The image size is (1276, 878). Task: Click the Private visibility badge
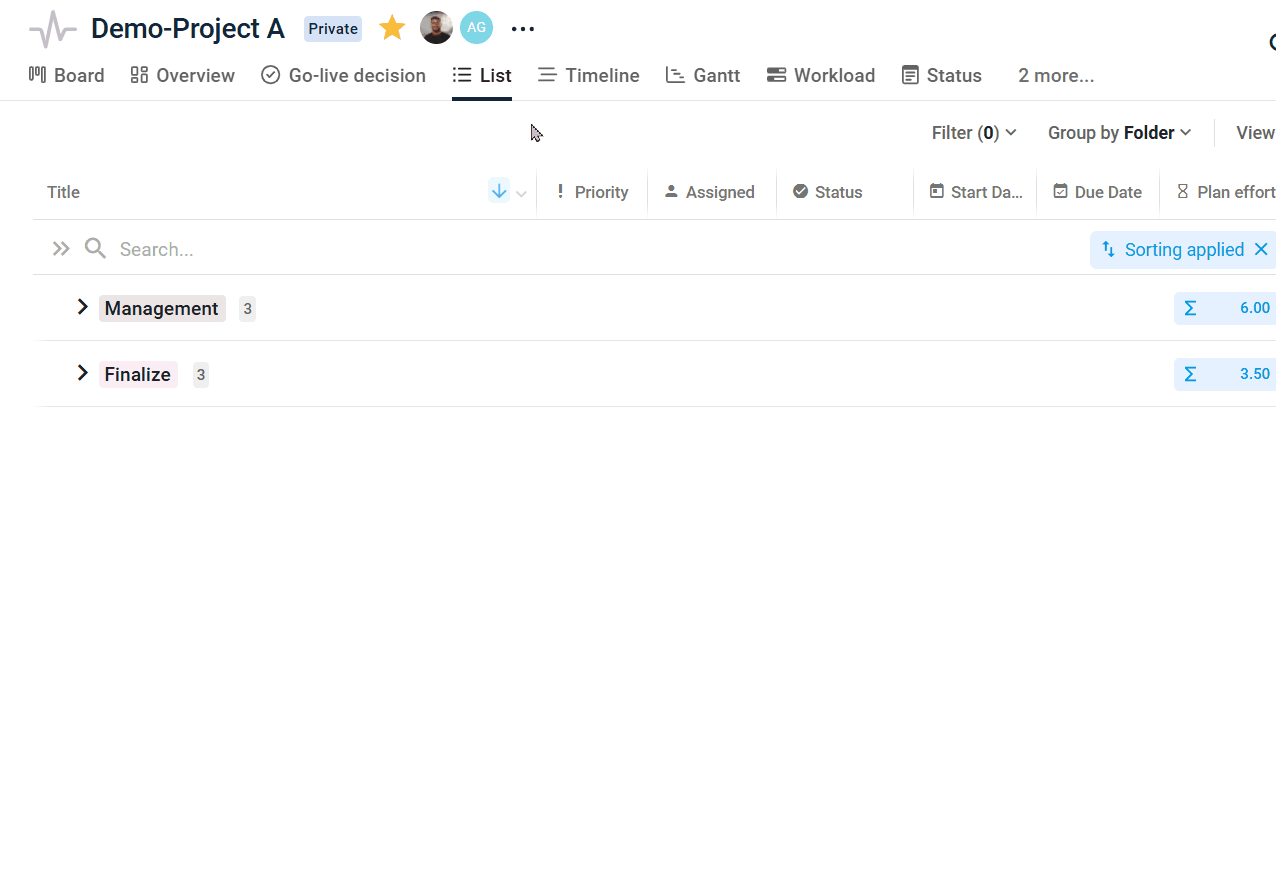333,29
